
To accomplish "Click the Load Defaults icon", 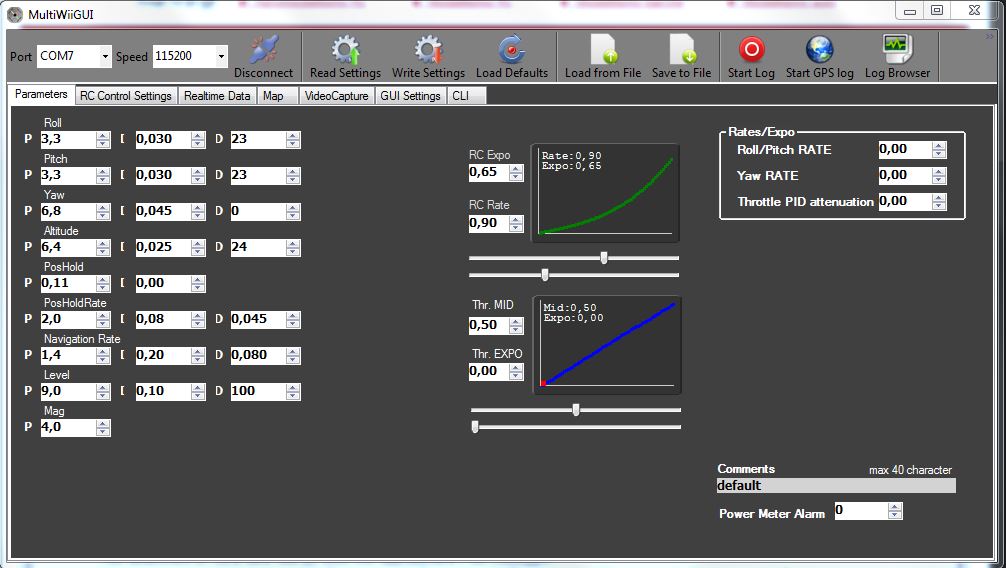I will [x=511, y=49].
